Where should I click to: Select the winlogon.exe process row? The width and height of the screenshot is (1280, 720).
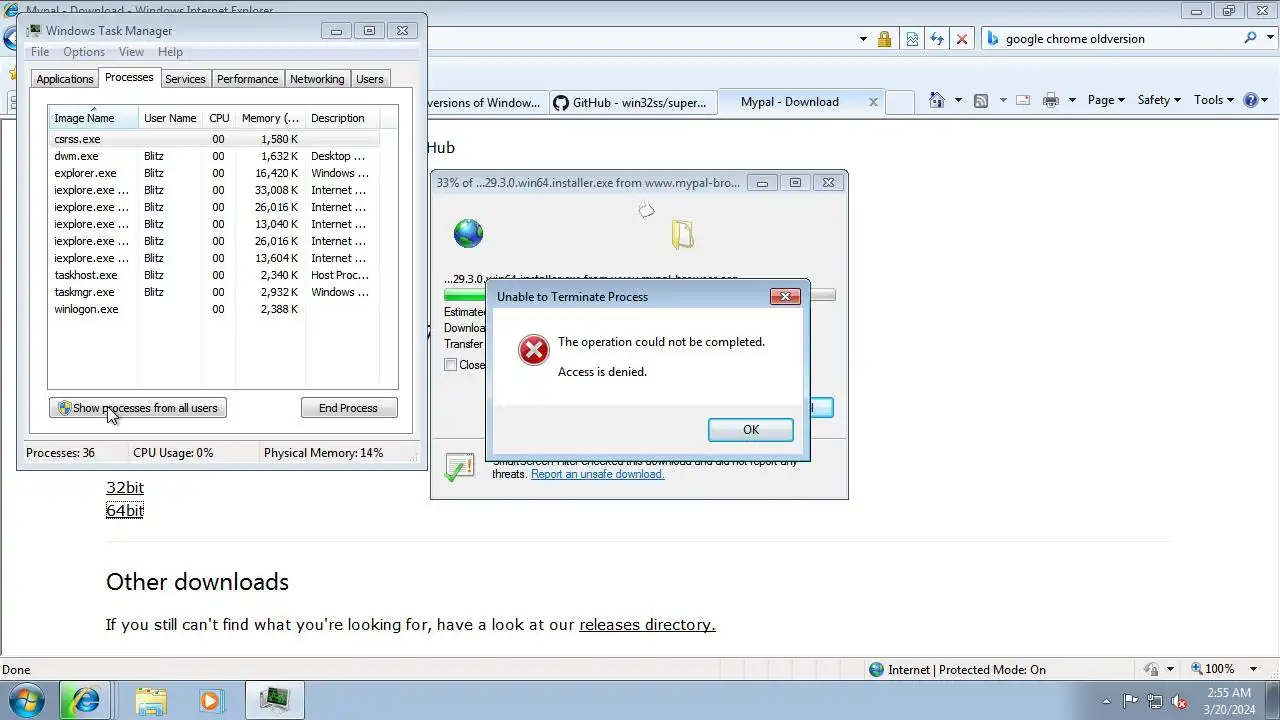[x=214, y=309]
